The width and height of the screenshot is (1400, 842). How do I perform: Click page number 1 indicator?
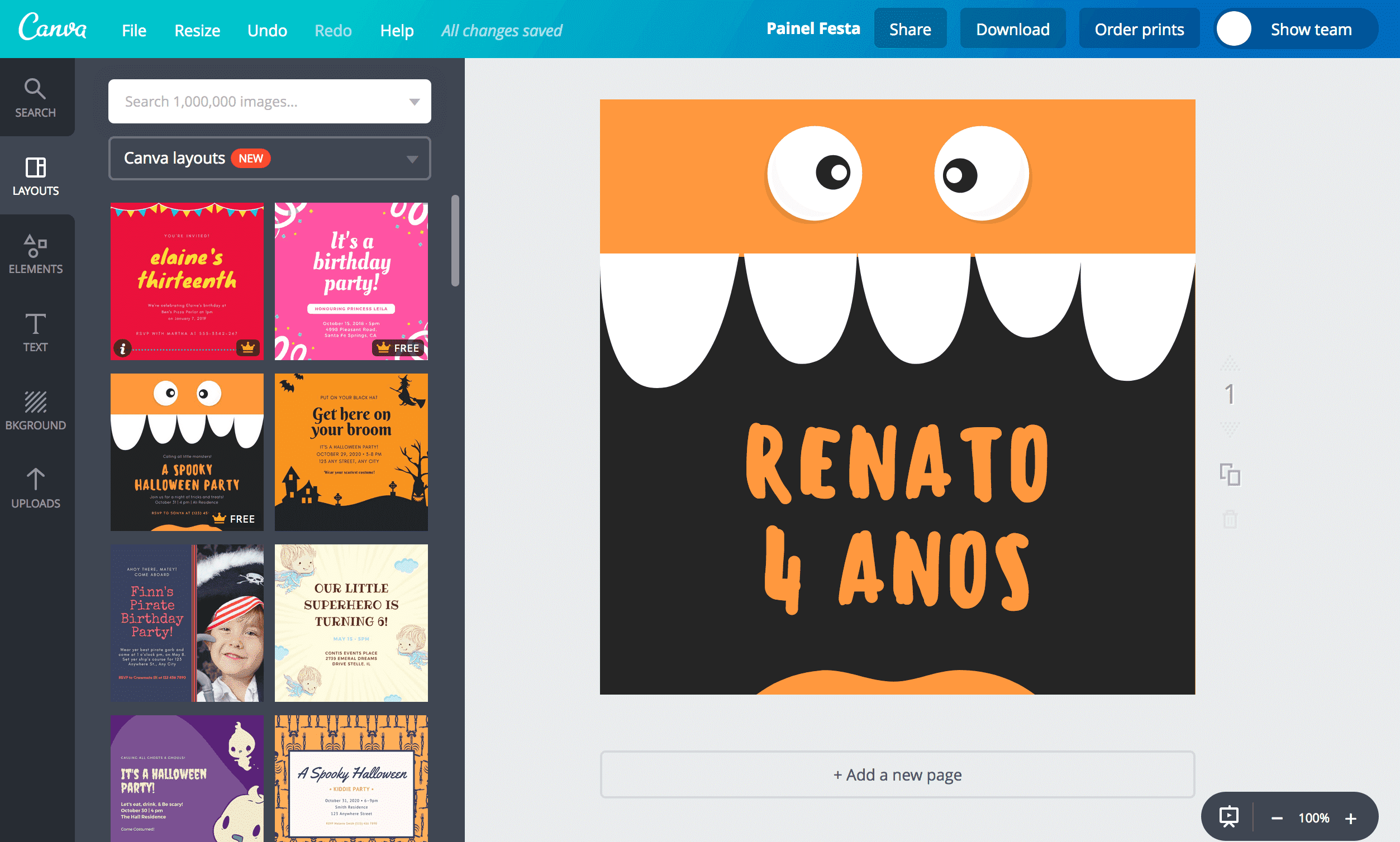click(x=1230, y=394)
